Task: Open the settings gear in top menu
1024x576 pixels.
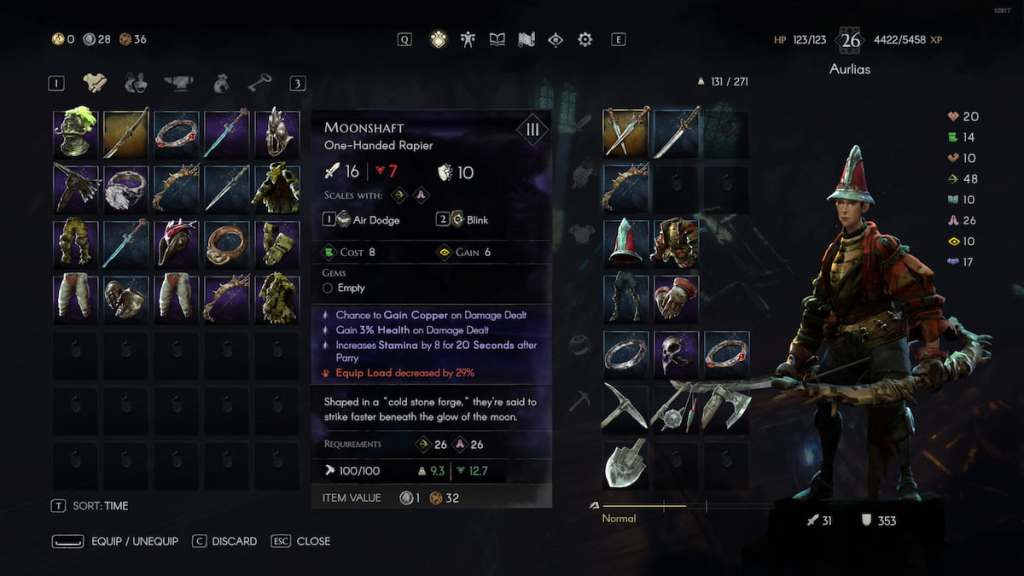Action: pyautogui.click(x=584, y=40)
